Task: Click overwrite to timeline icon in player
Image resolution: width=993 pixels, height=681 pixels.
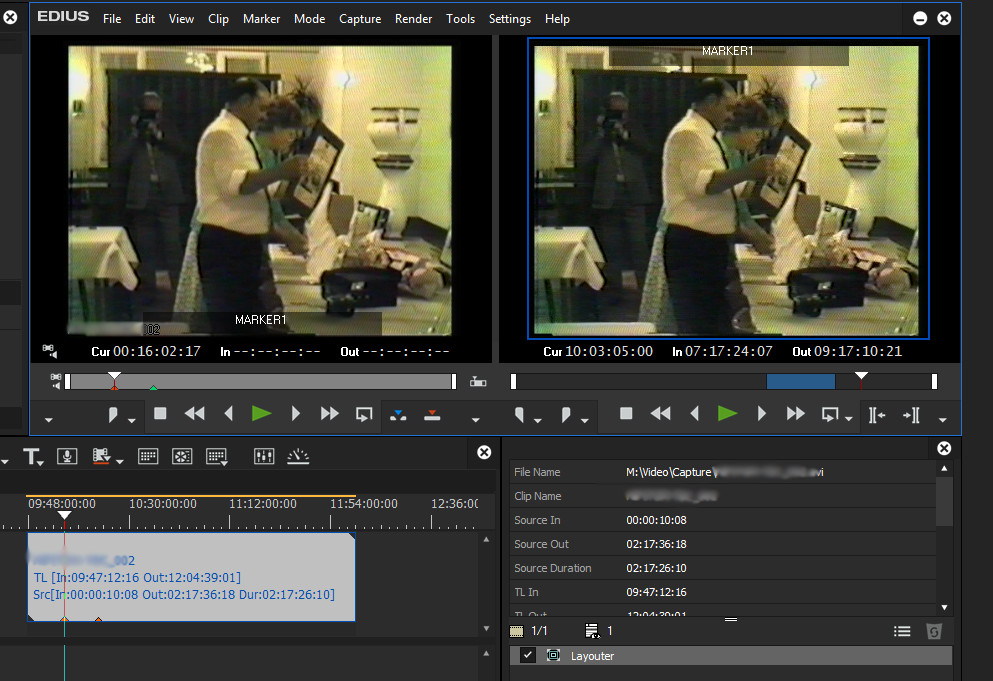Action: point(432,414)
